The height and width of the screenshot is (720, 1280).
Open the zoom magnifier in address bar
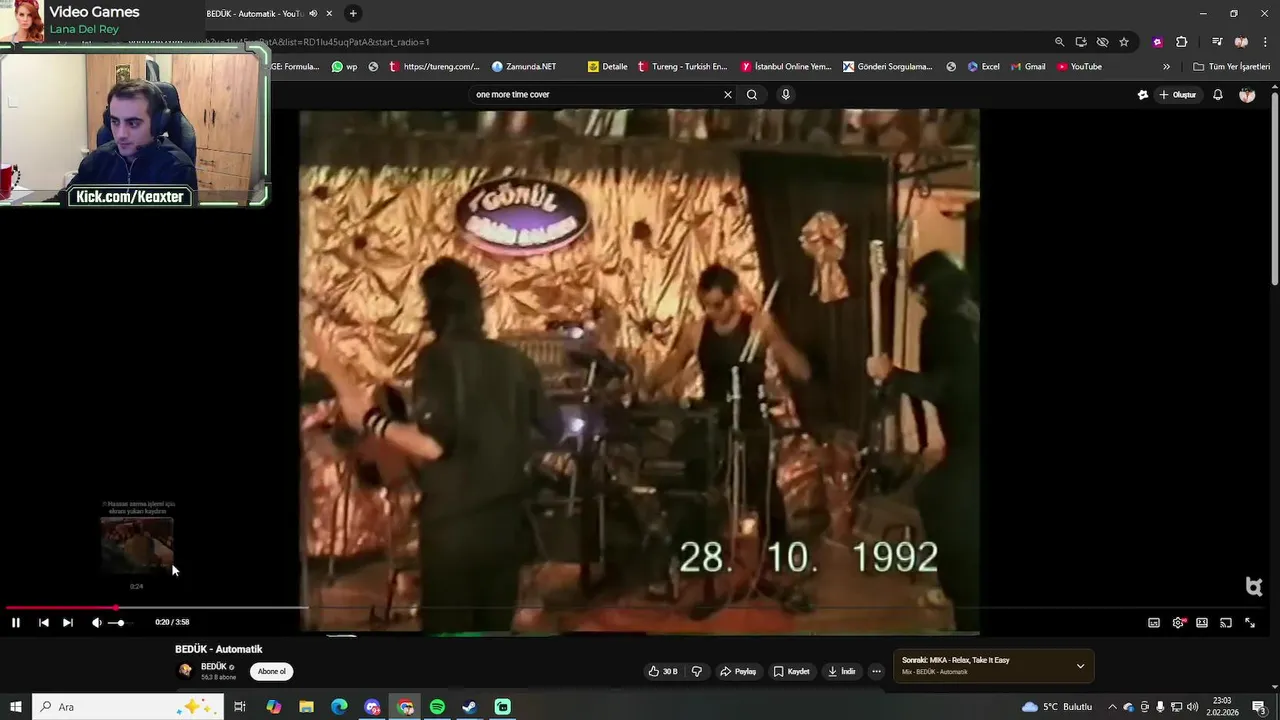[1059, 42]
